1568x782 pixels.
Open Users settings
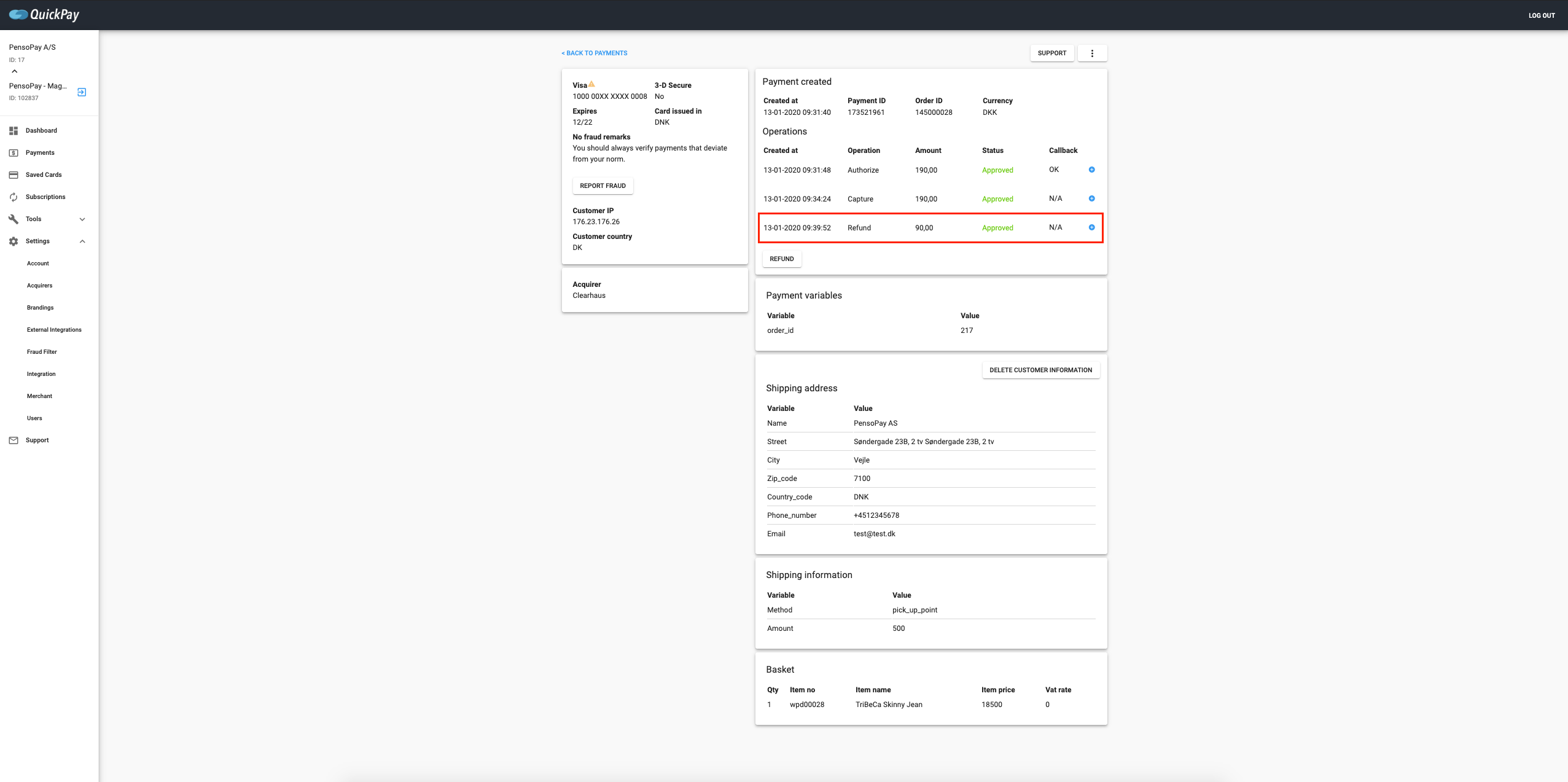(x=34, y=418)
